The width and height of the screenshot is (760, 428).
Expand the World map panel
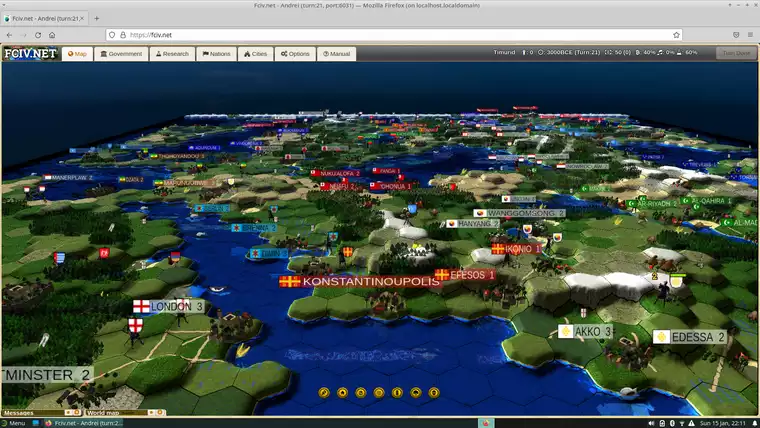click(102, 412)
